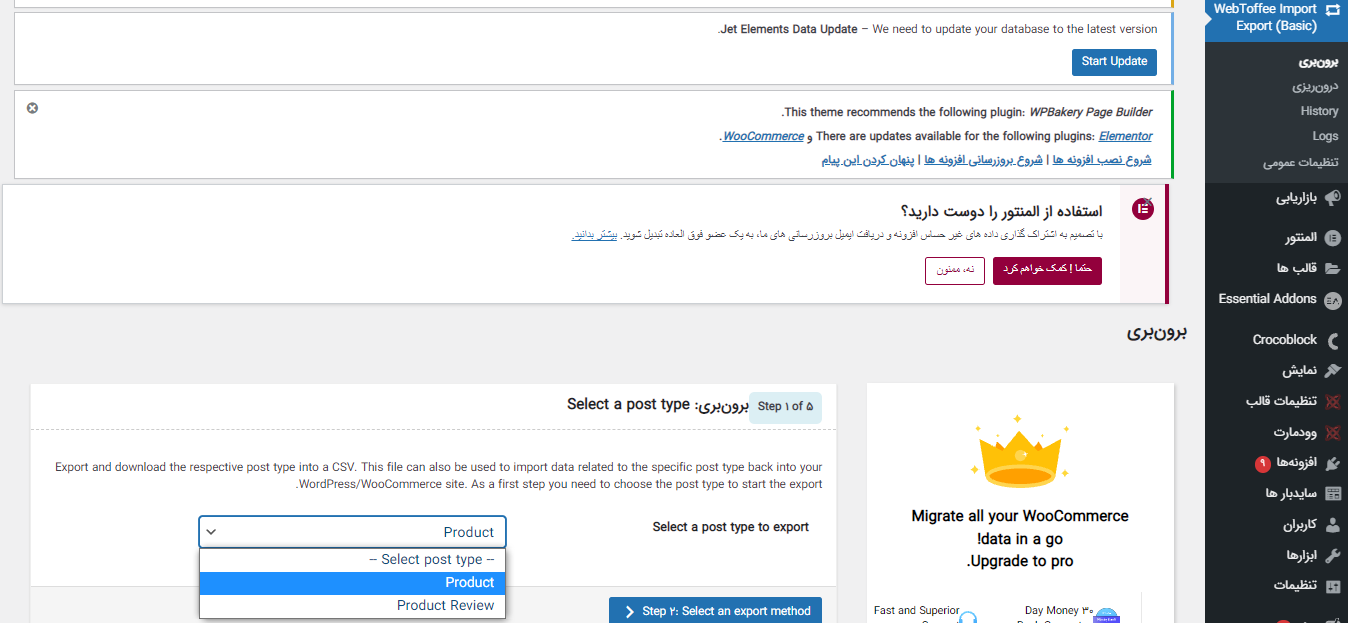Open the Logs submenu item
Image resolution: width=1348 pixels, height=623 pixels.
[x=1325, y=136]
